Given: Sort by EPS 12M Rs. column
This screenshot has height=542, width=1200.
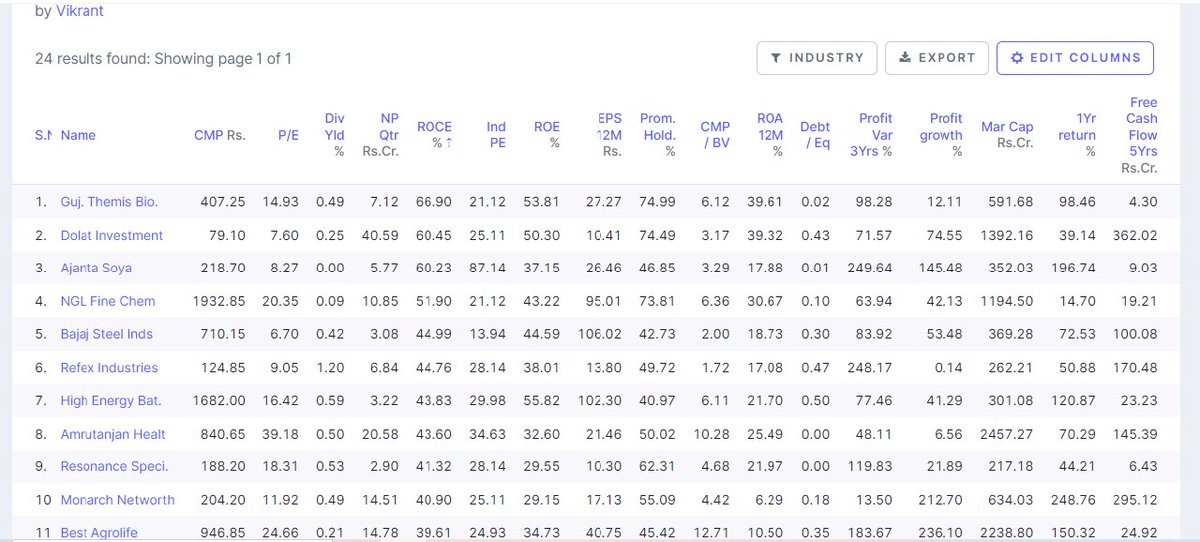Looking at the screenshot, I should click(x=610, y=135).
